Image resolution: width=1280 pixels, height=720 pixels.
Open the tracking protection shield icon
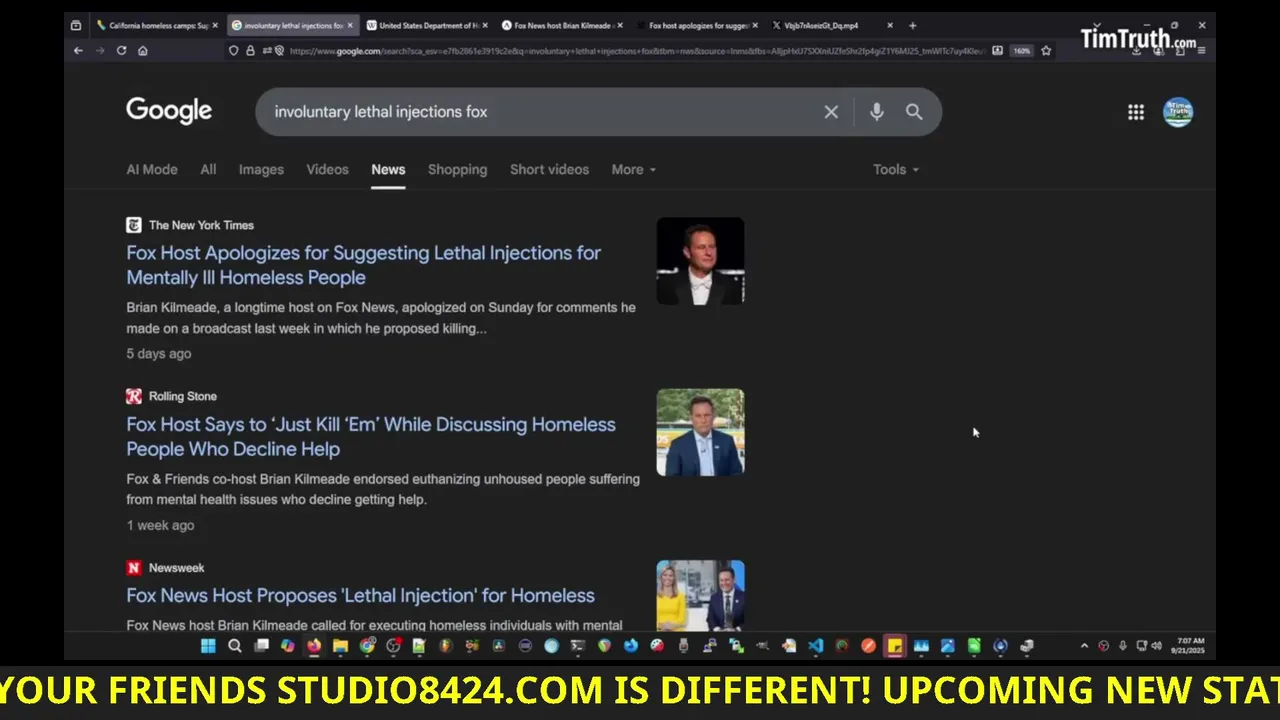click(233, 51)
